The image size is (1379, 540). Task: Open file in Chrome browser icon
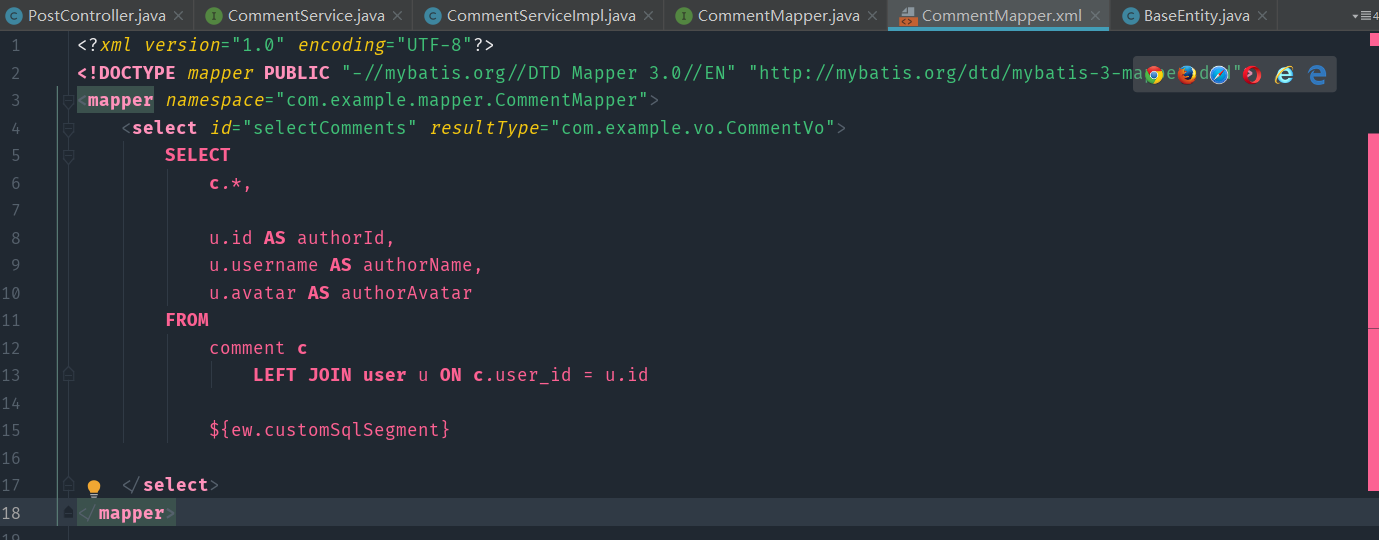pyautogui.click(x=1154, y=75)
